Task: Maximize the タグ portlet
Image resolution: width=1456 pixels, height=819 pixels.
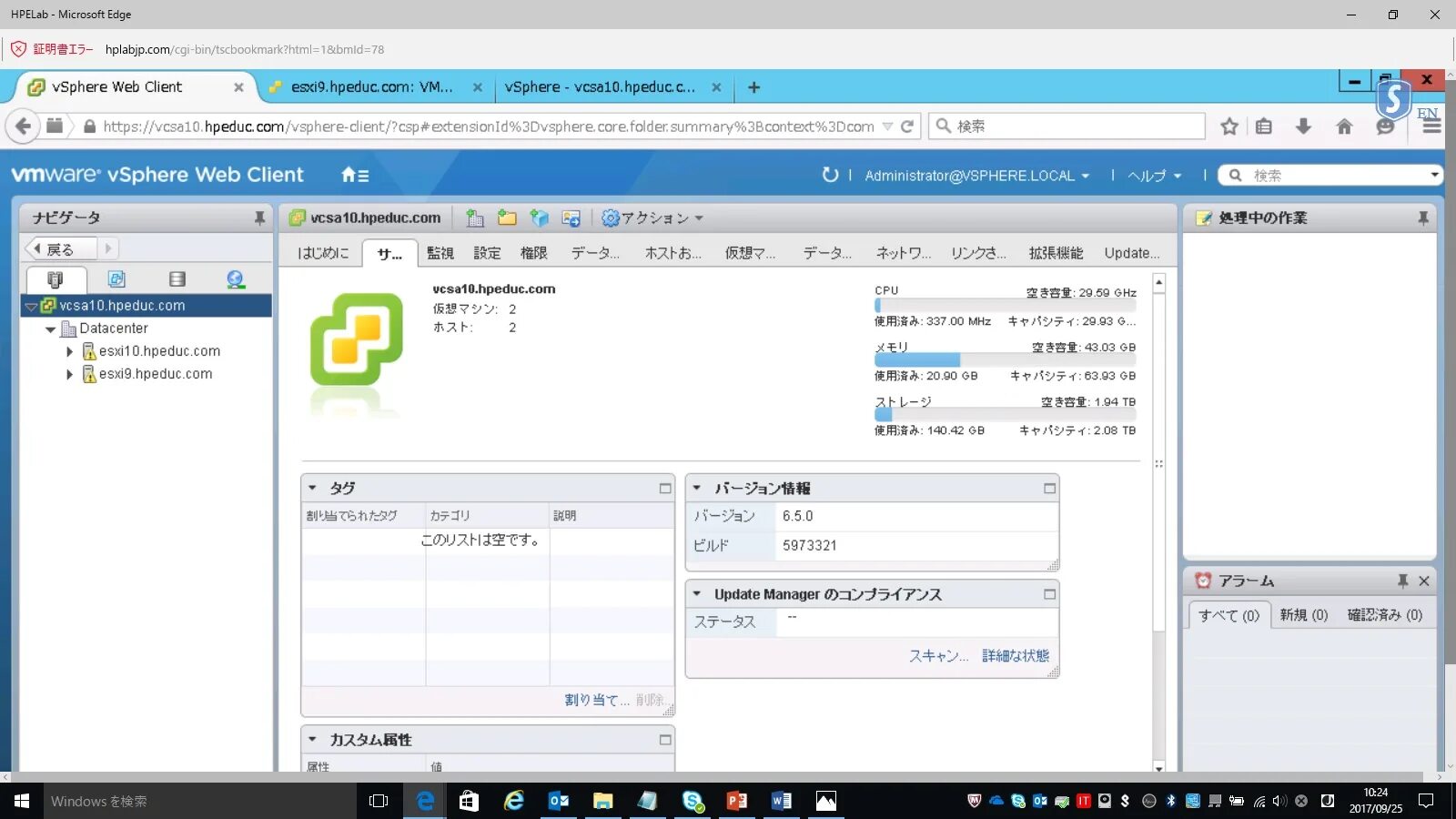Action: (x=665, y=489)
